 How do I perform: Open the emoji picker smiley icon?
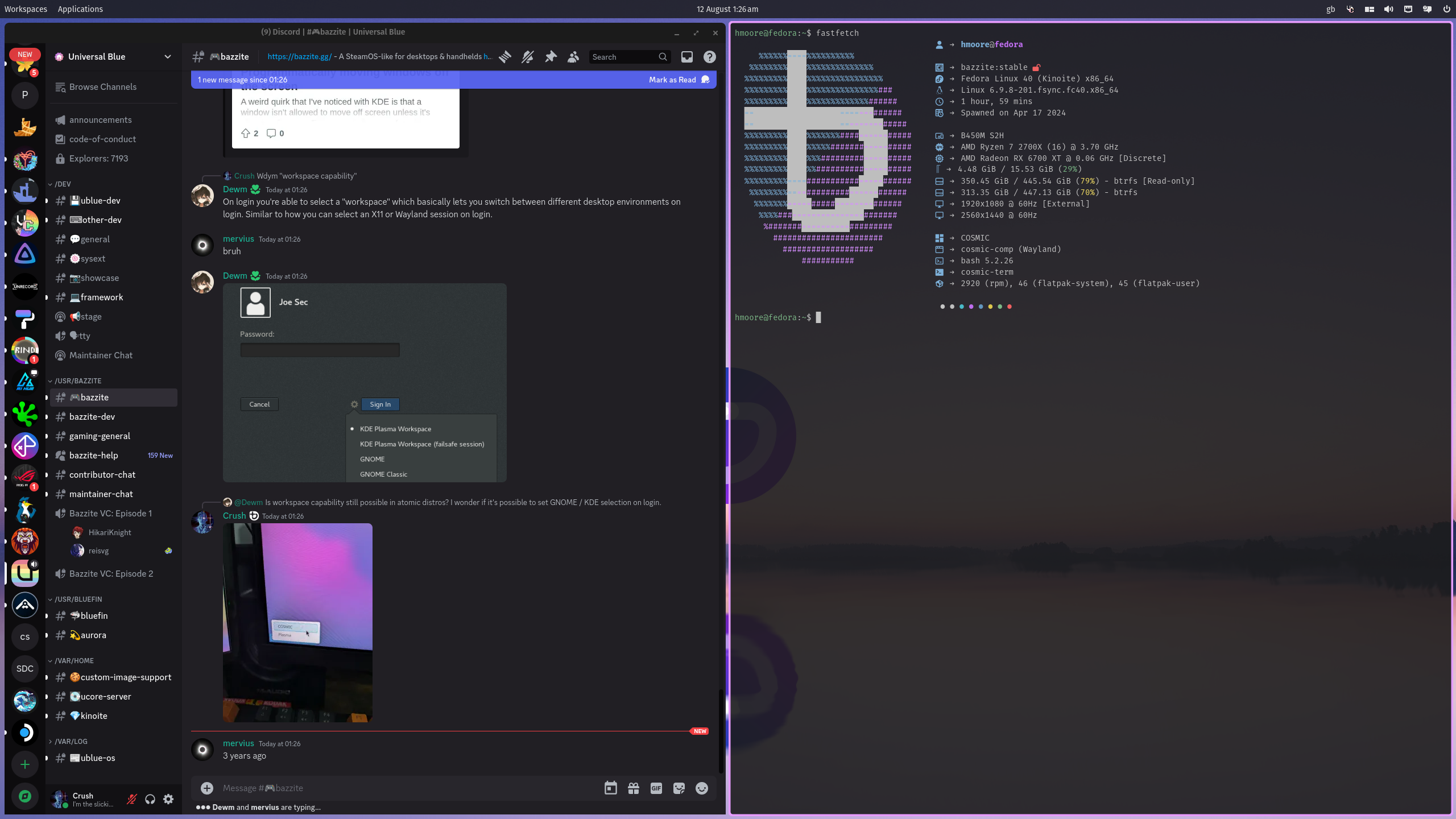coord(702,788)
